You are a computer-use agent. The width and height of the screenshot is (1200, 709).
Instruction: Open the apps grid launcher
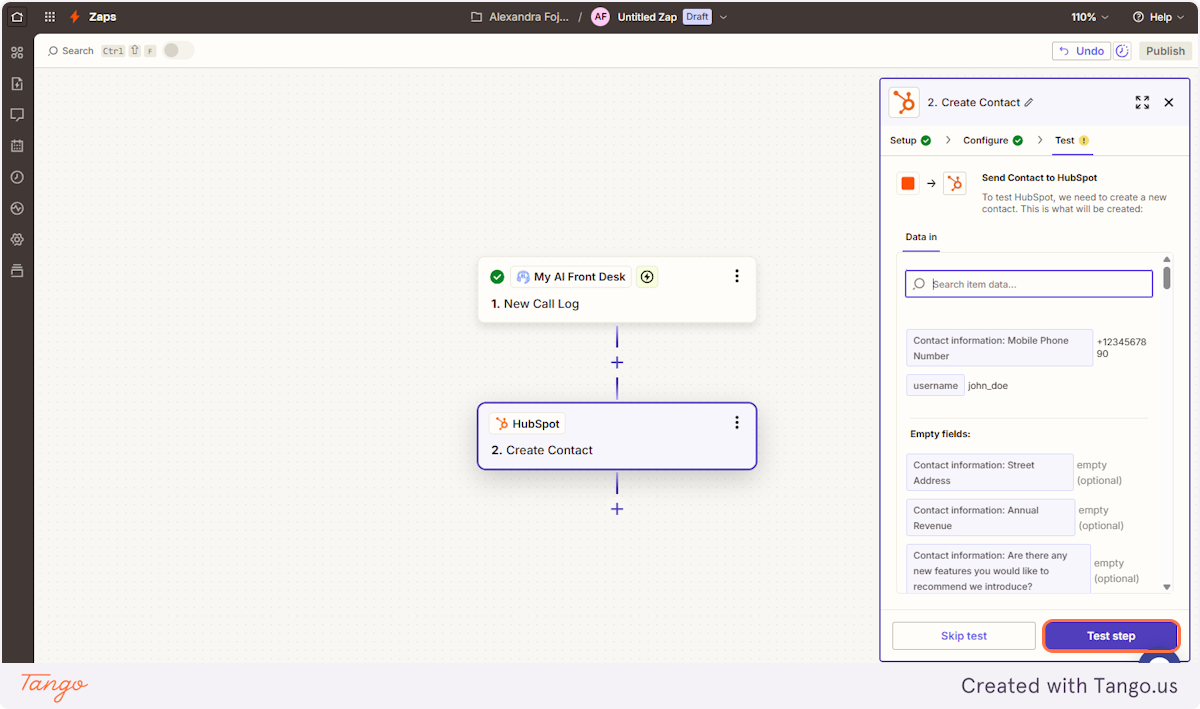tap(50, 17)
